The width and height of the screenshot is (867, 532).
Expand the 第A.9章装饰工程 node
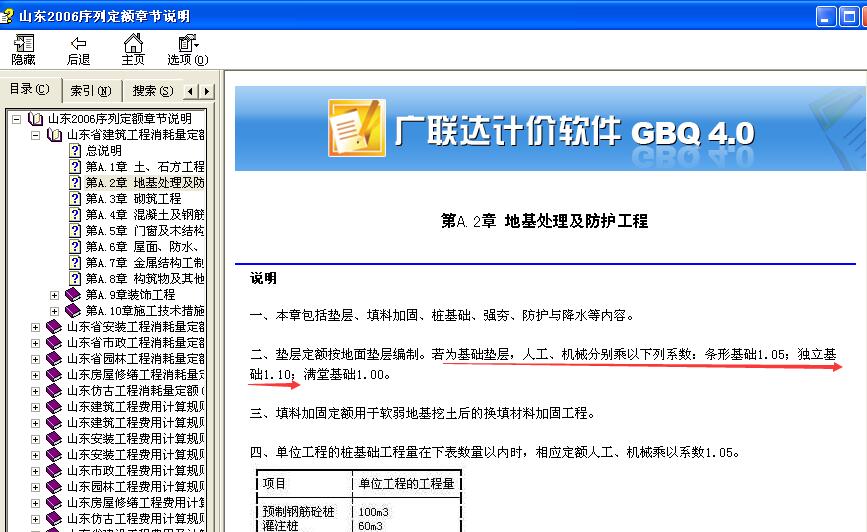click(54, 295)
